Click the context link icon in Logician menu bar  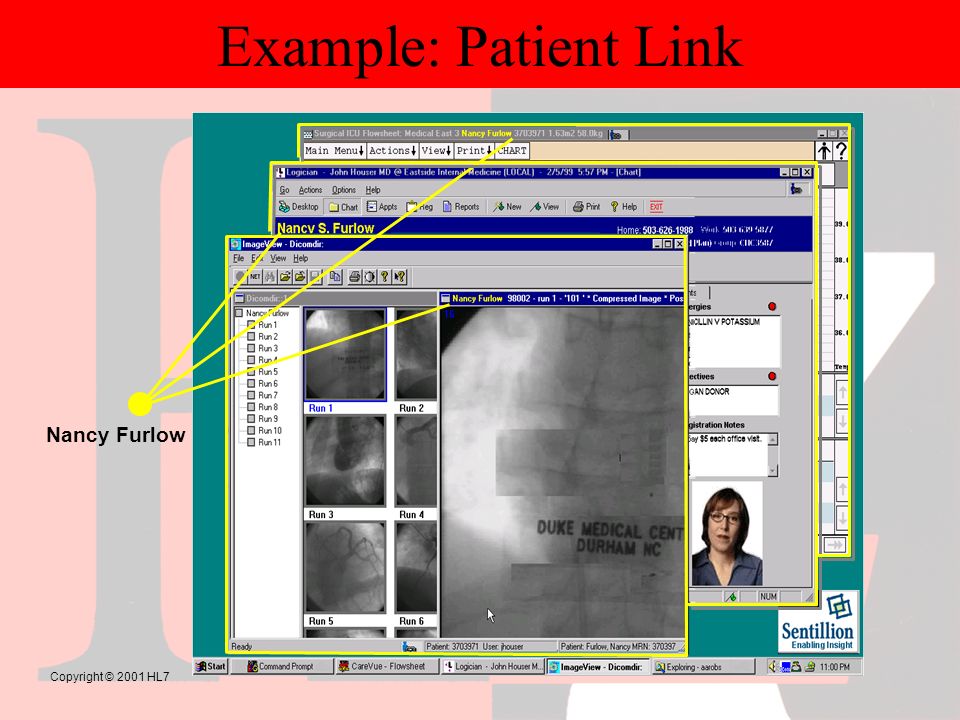[x=796, y=190]
